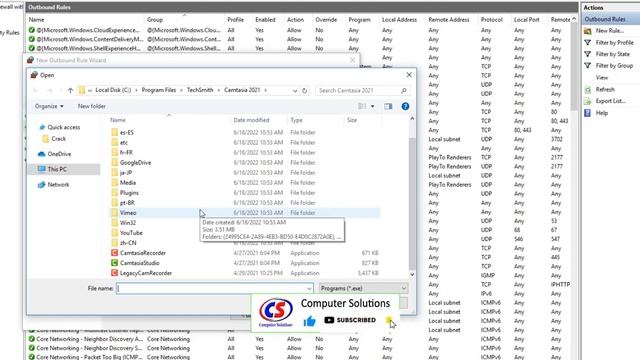
Task: Open the Organize dropdown menu
Action: (x=49, y=106)
